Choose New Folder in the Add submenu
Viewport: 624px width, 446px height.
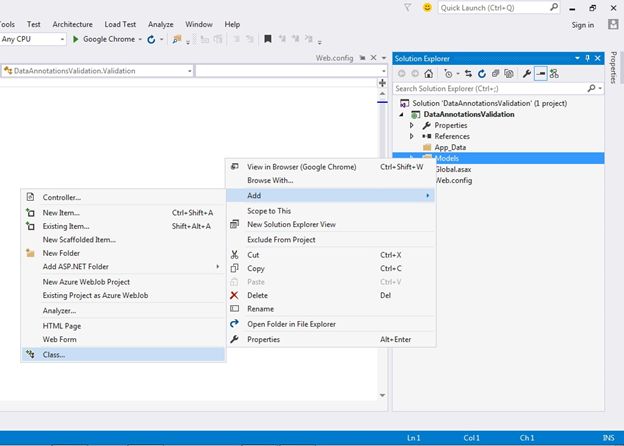pyautogui.click(x=60, y=253)
